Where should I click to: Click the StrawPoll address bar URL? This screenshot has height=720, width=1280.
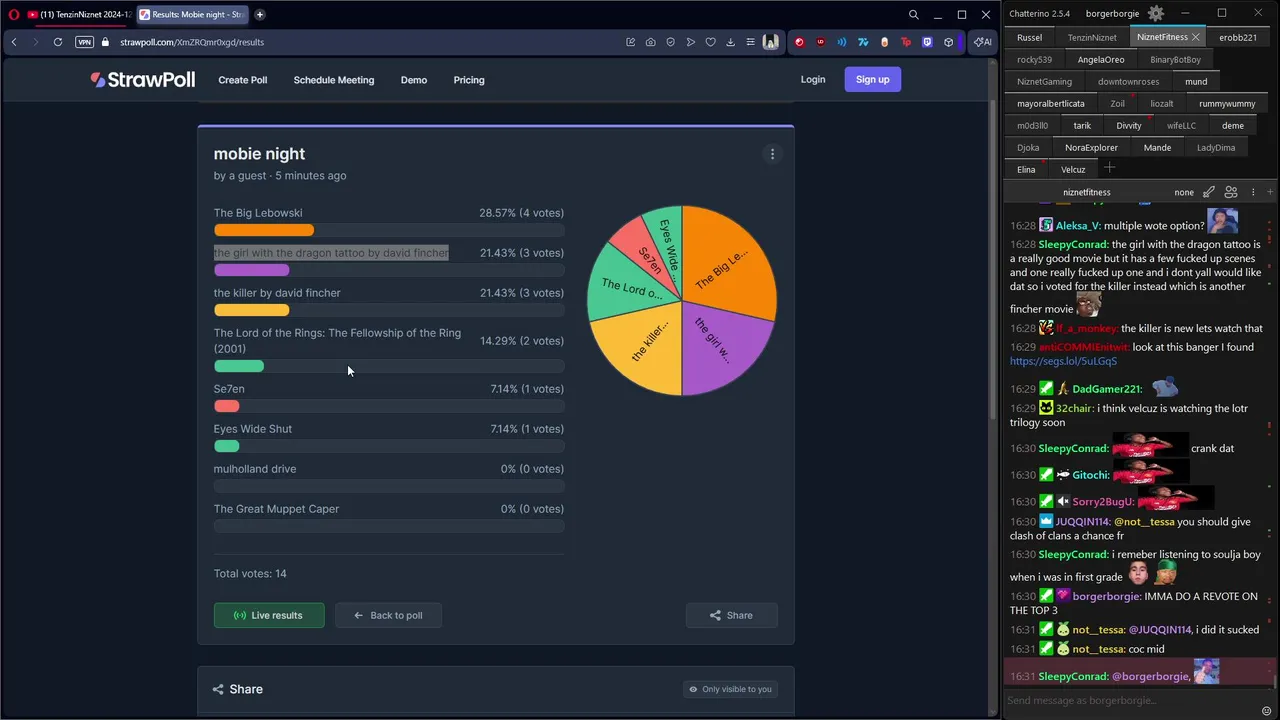pos(192,42)
